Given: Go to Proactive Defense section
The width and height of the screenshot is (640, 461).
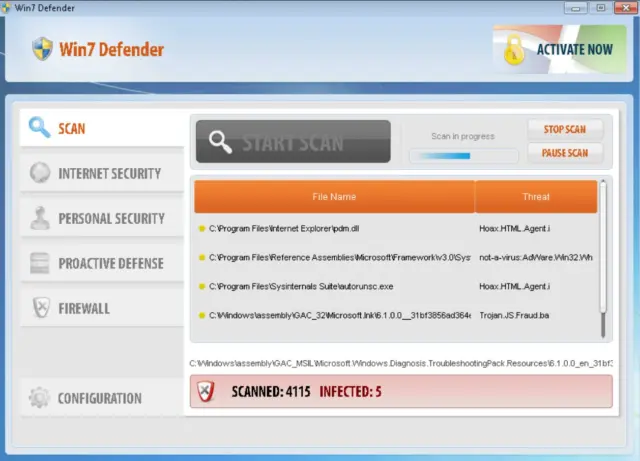Looking at the screenshot, I should point(102,263).
